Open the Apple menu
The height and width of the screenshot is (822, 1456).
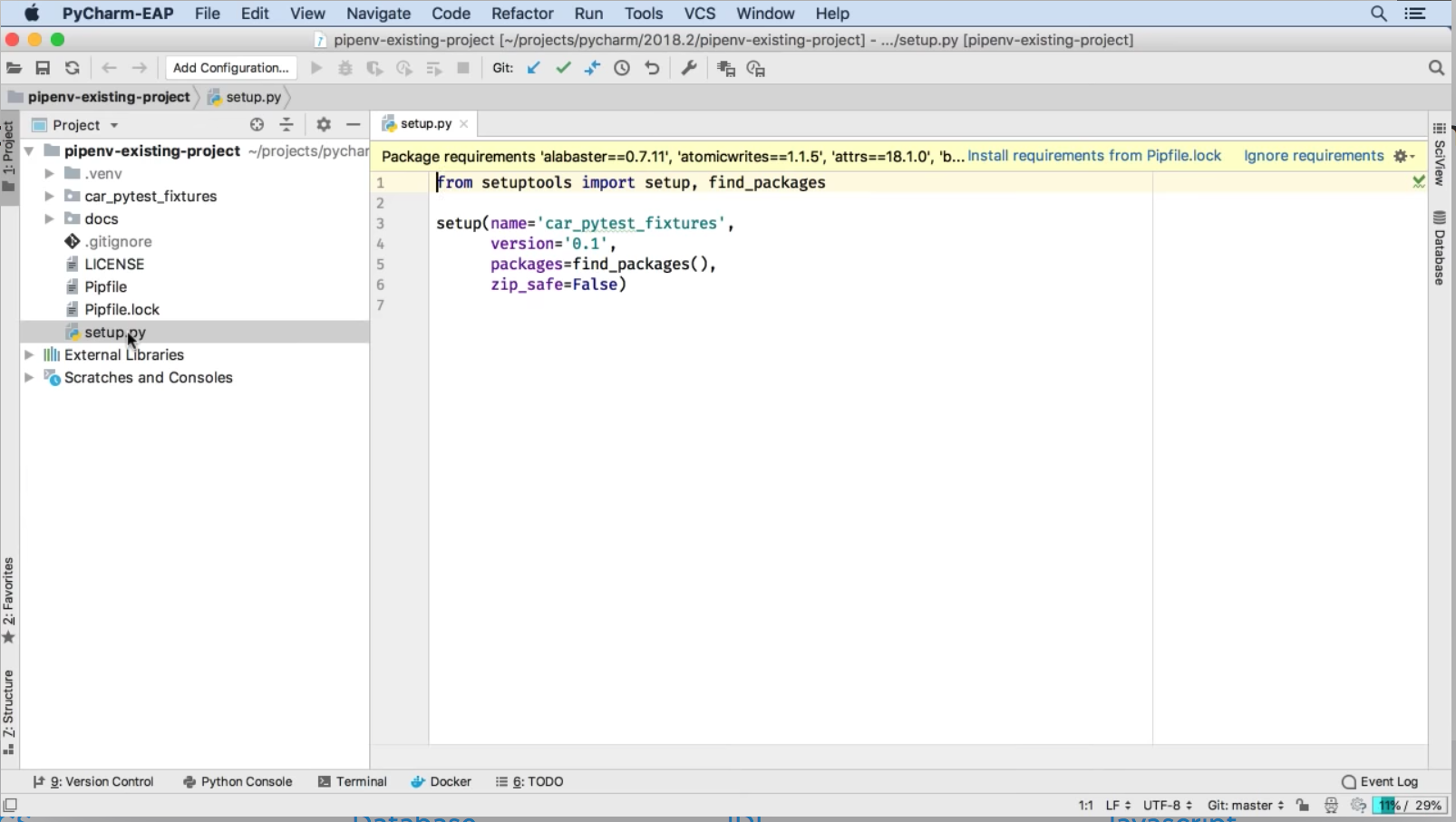tap(32, 14)
